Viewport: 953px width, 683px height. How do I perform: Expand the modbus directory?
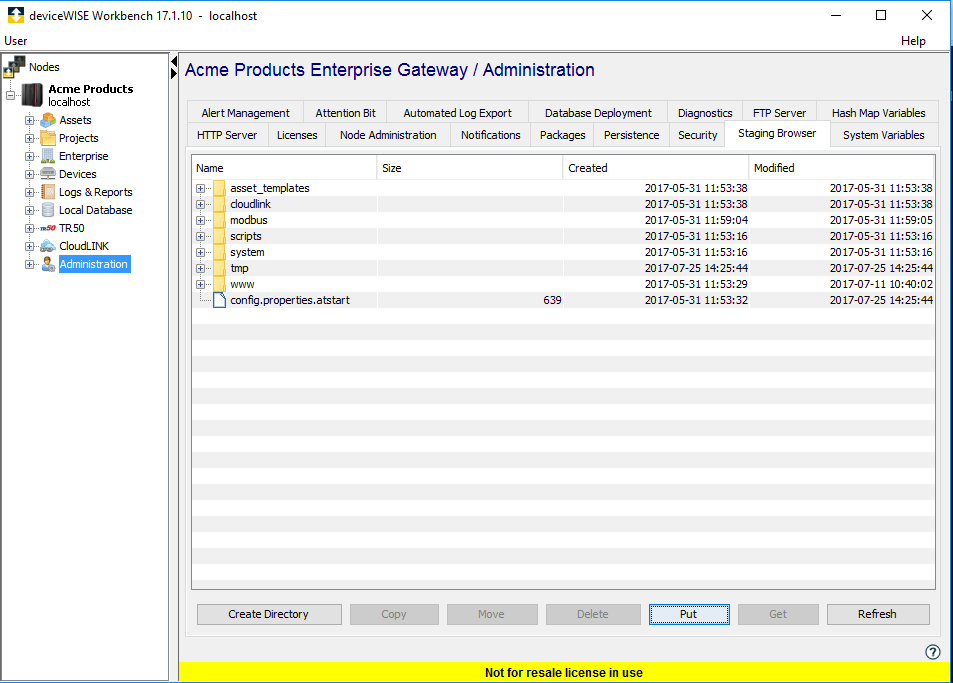[201, 220]
